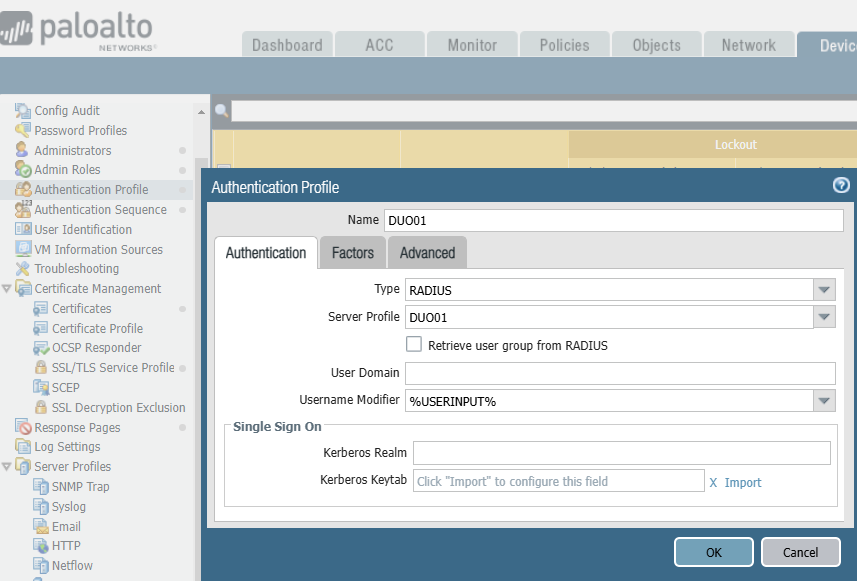Select Response Pages label in the tree
This screenshot has width=857, height=581.
tap(77, 427)
